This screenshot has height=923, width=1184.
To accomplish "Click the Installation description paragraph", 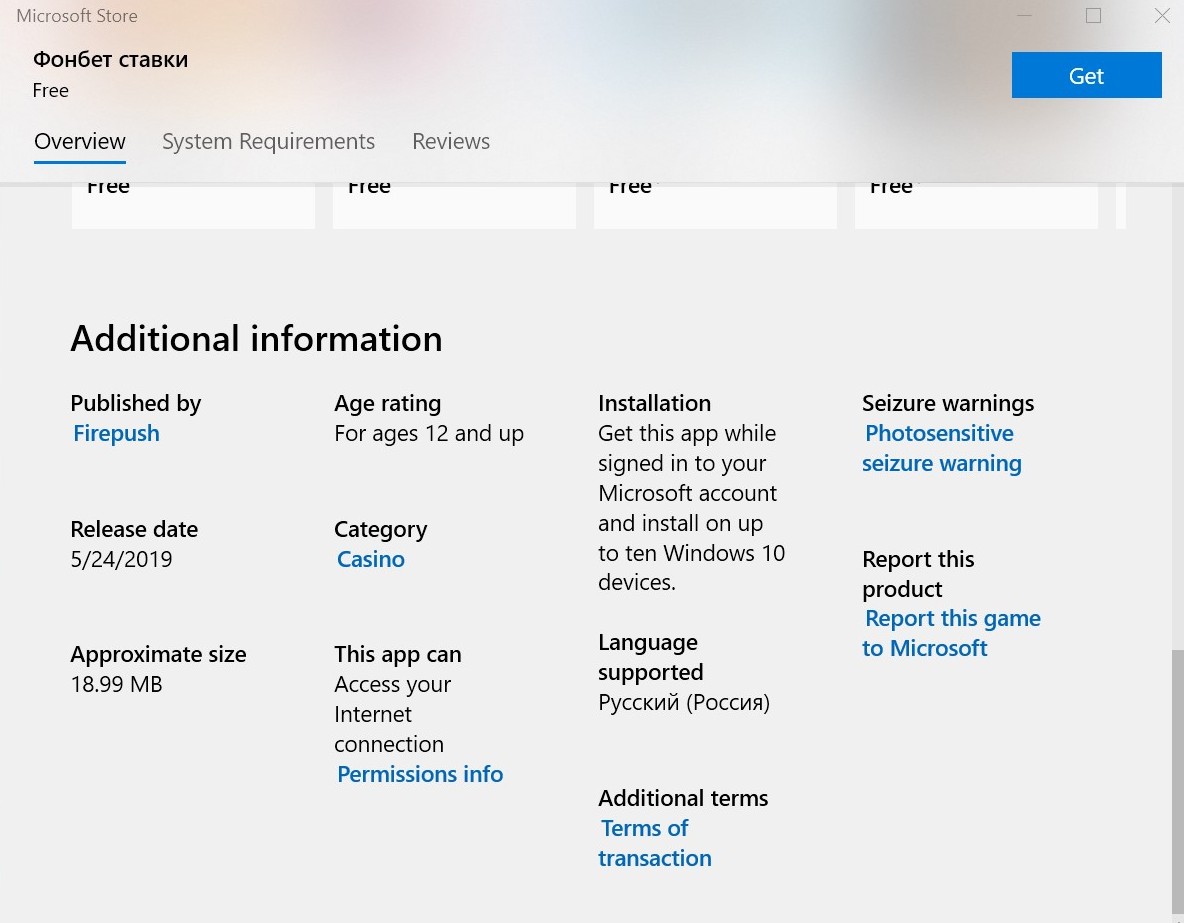I will (x=692, y=508).
